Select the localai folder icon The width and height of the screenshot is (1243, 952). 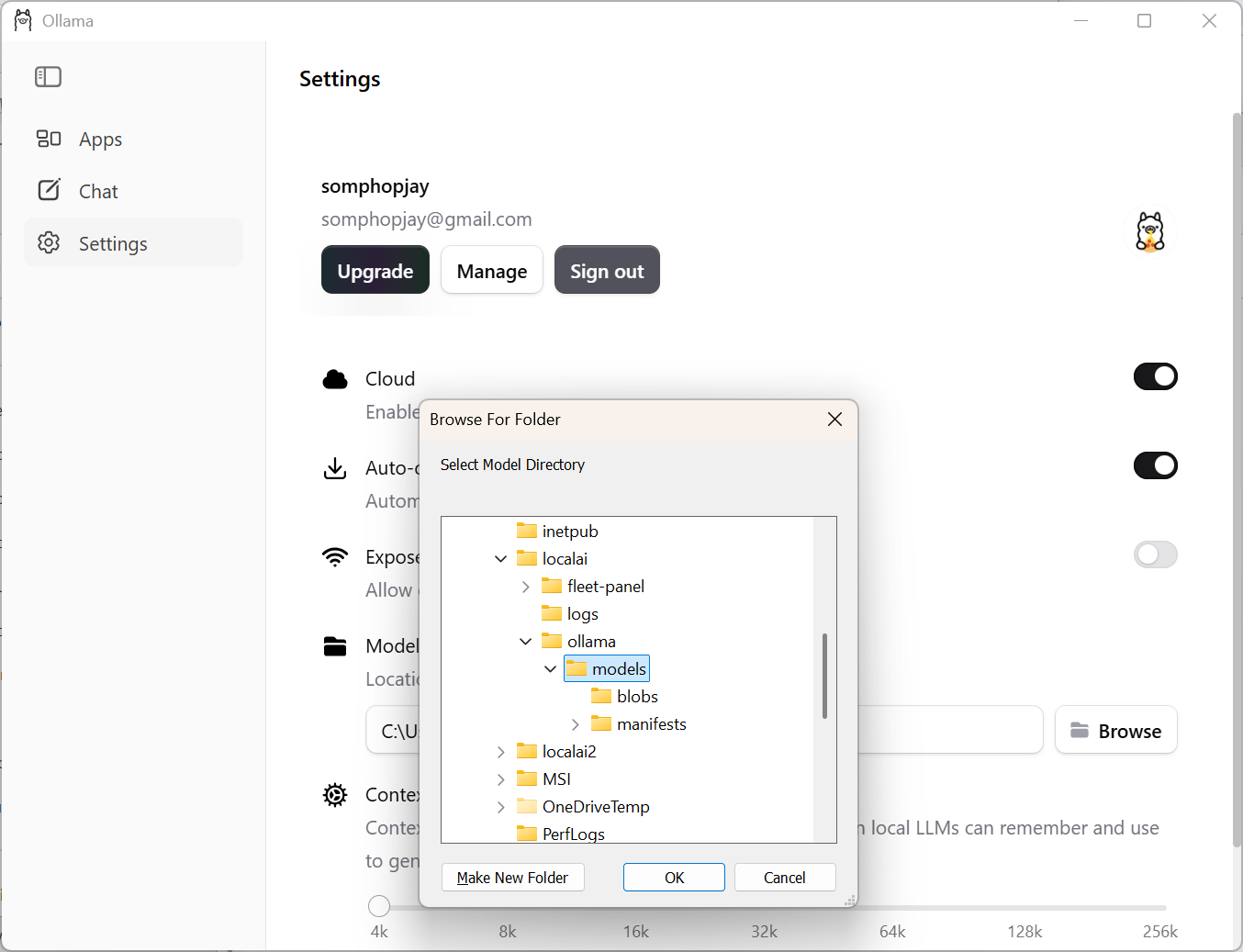click(527, 558)
